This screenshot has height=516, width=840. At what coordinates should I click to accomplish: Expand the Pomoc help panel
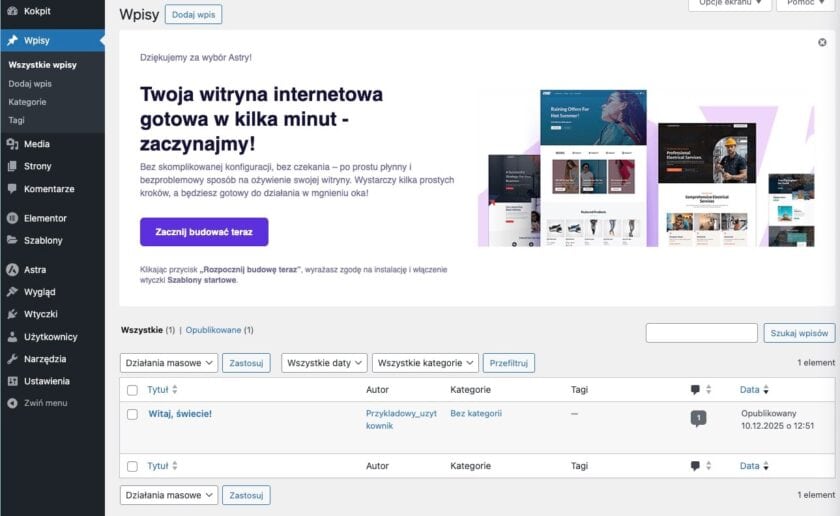tap(806, 3)
